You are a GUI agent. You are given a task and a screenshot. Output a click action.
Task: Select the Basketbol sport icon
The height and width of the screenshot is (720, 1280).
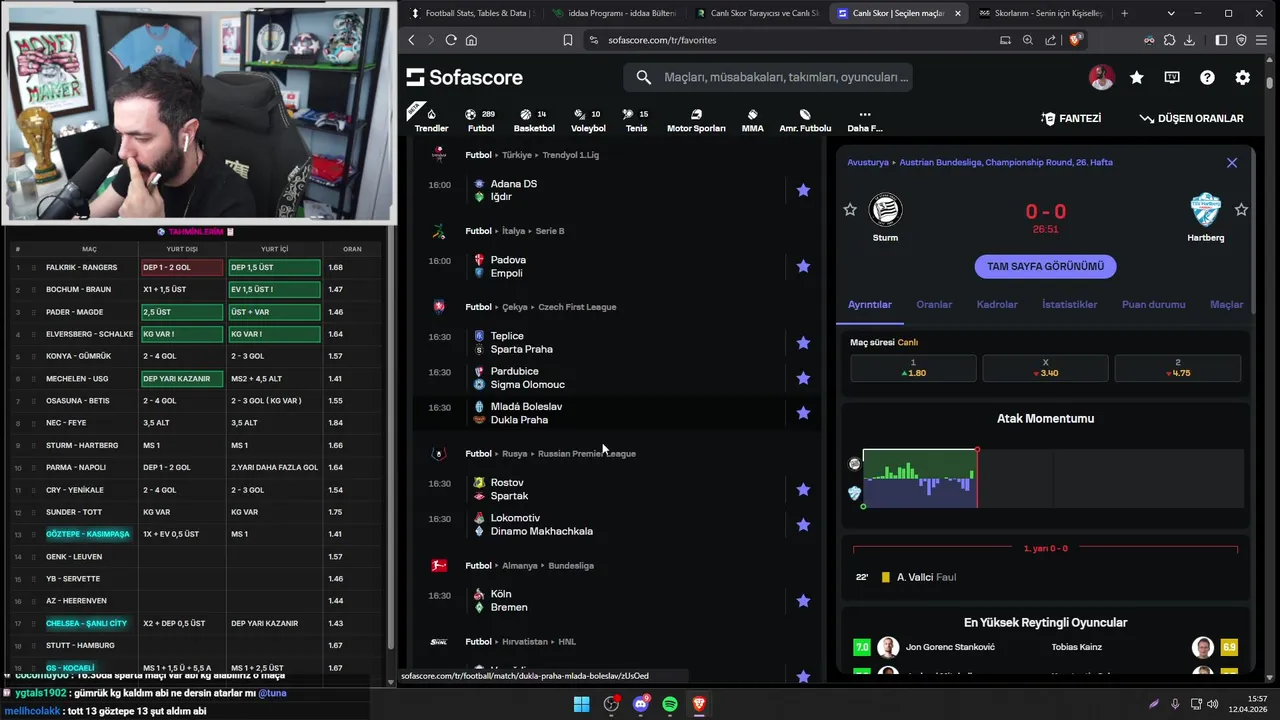point(534,120)
